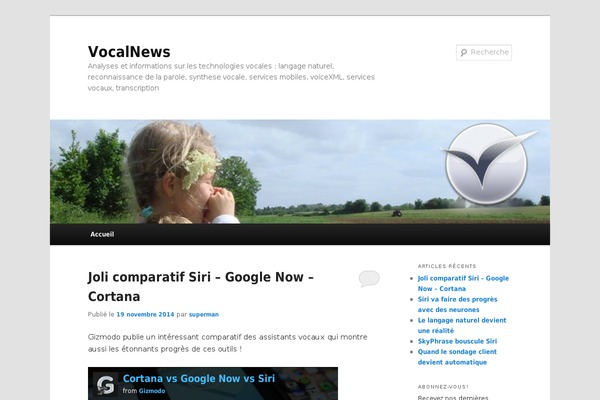Screen dimensions: 600x400
Task: Open 'Quand le sondage client devient automatique'
Action: [x=457, y=357]
